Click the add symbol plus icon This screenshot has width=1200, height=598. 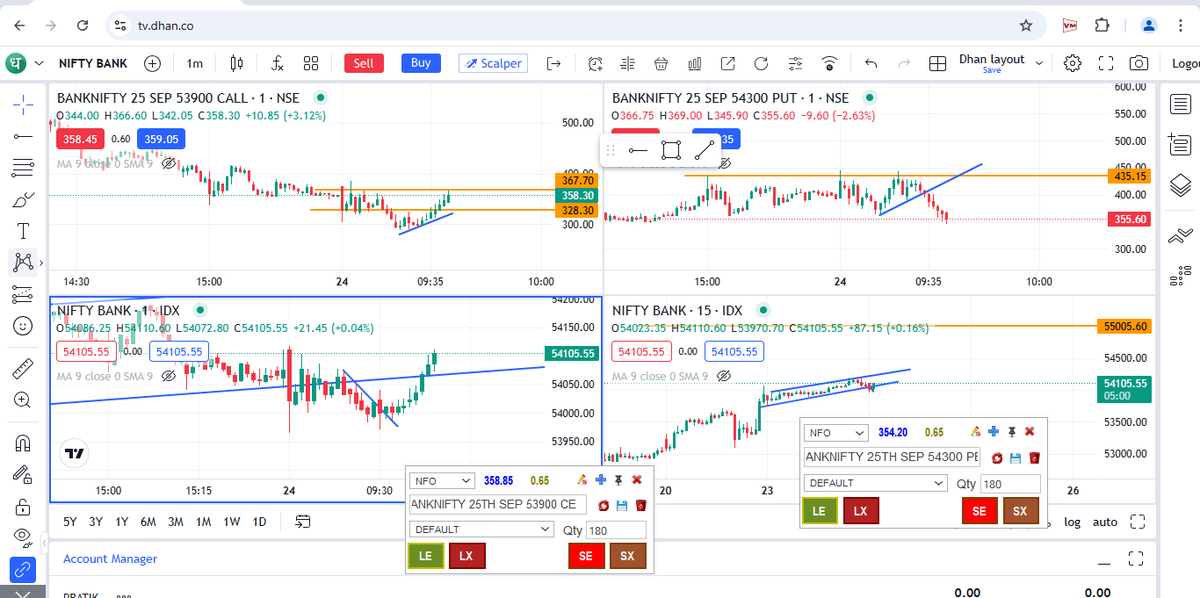[x=152, y=63]
